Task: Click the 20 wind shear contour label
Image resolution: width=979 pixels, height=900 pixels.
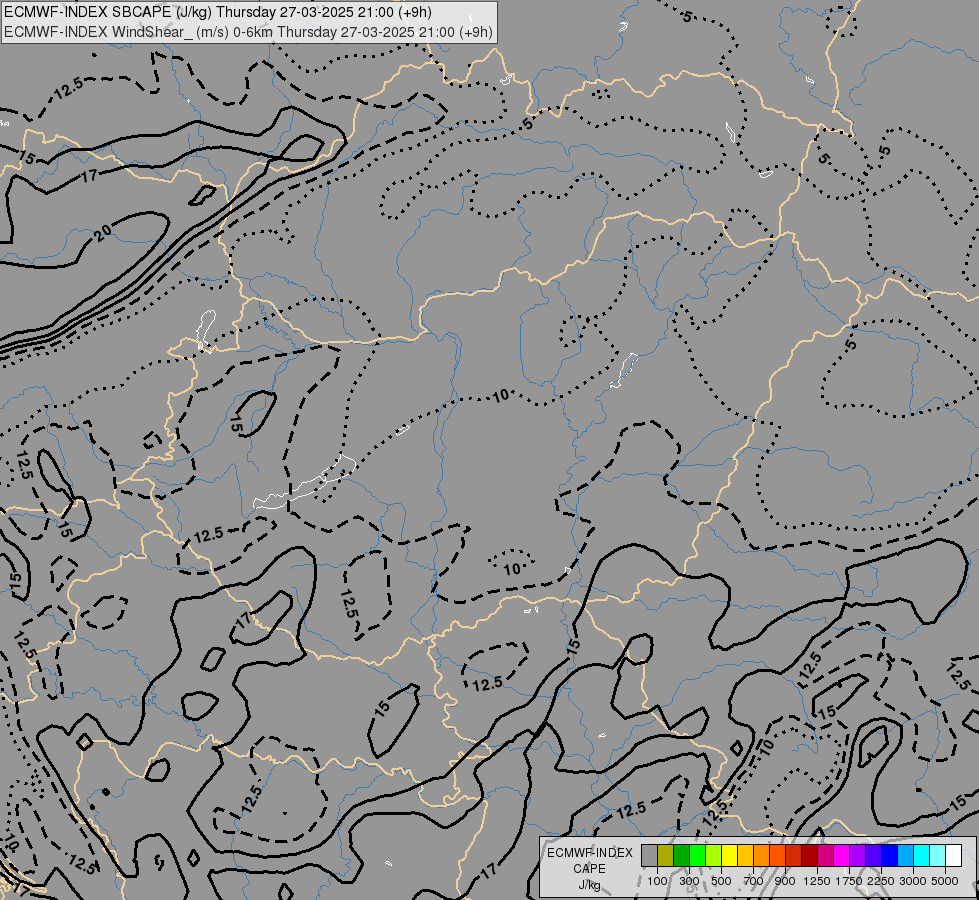Action: [x=103, y=233]
